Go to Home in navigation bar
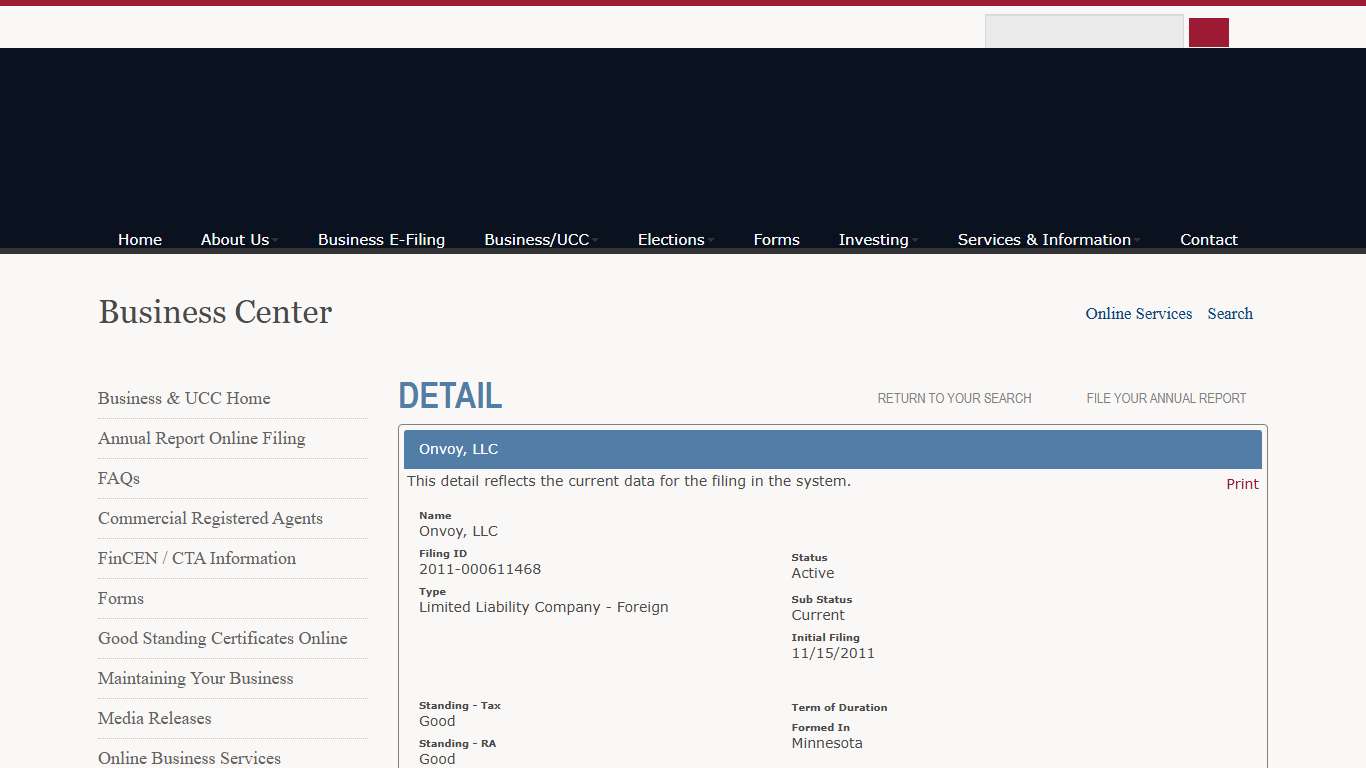Image resolution: width=1366 pixels, height=768 pixels. point(140,240)
